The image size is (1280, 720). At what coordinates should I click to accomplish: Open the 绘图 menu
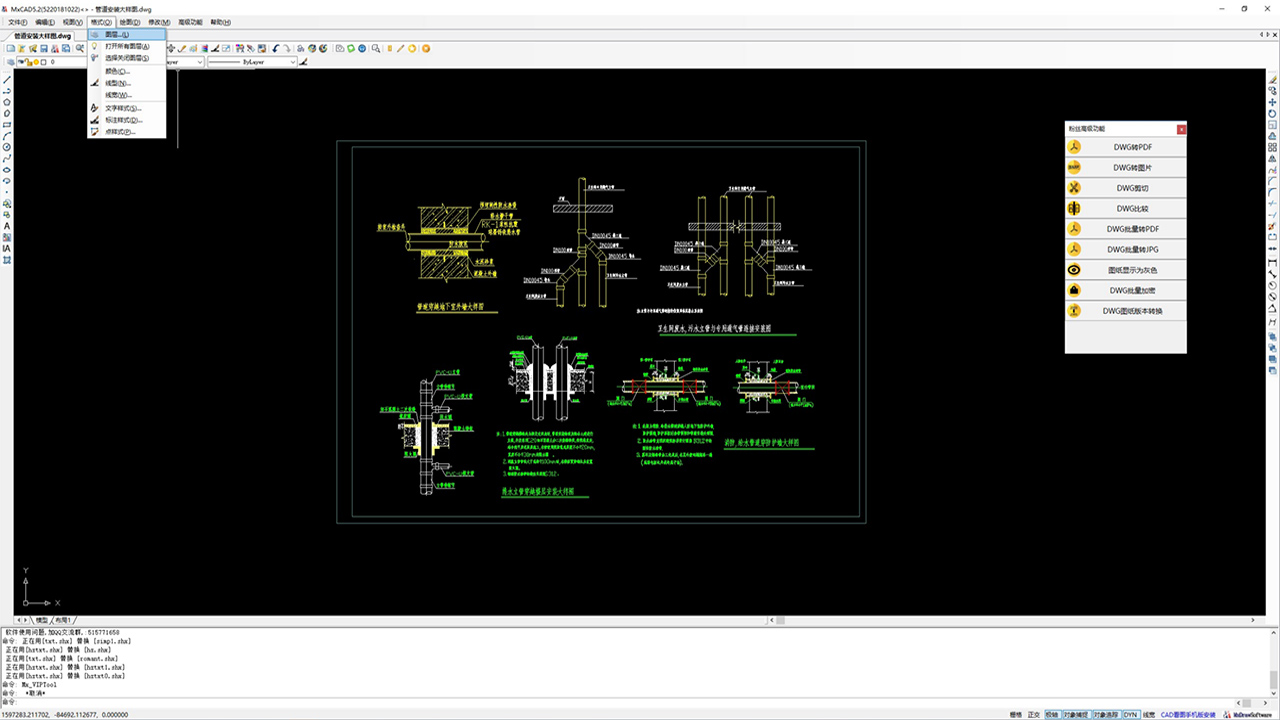[129, 22]
